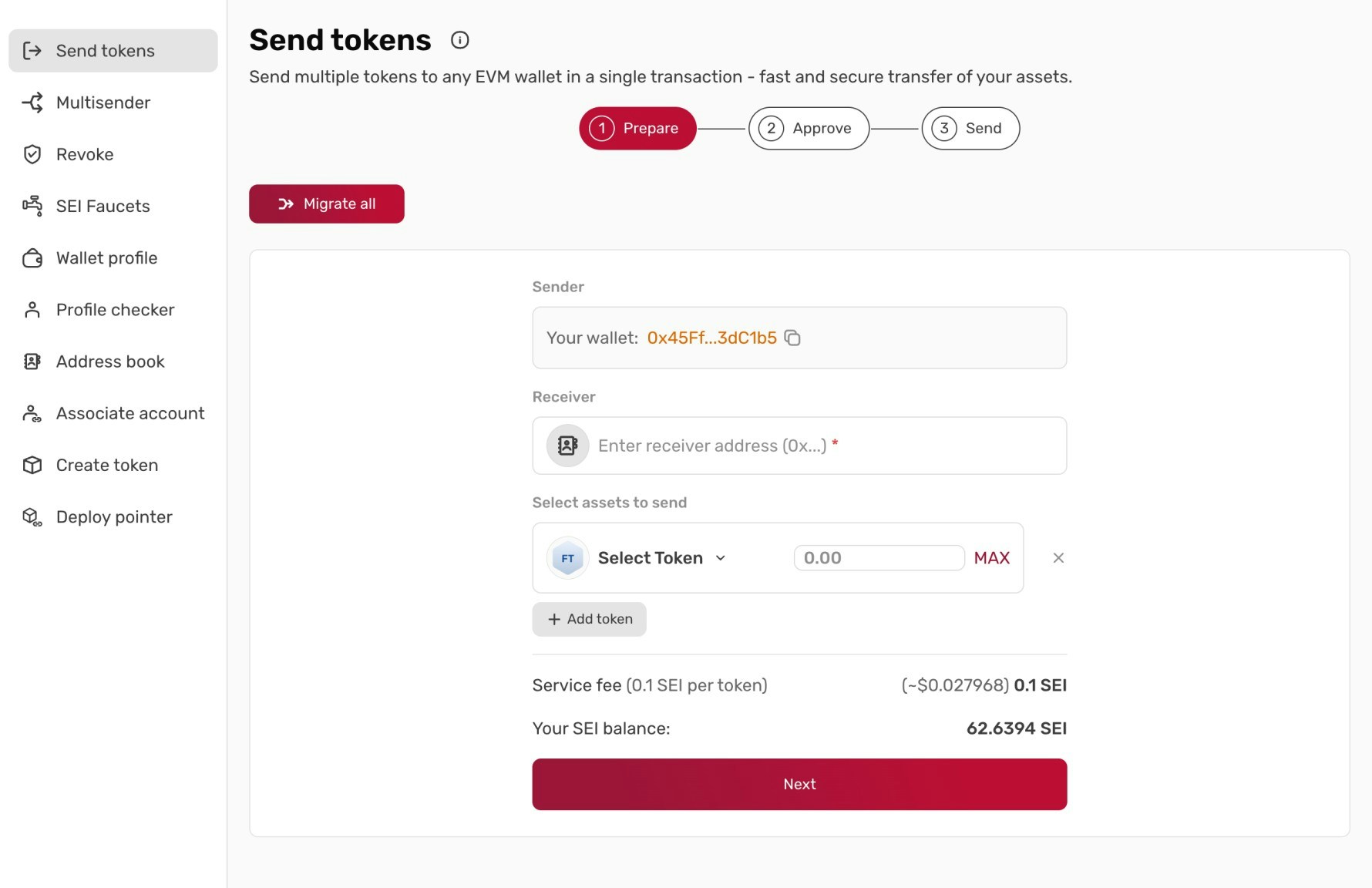Select the Send step indicator
1372x888 pixels.
click(x=970, y=128)
